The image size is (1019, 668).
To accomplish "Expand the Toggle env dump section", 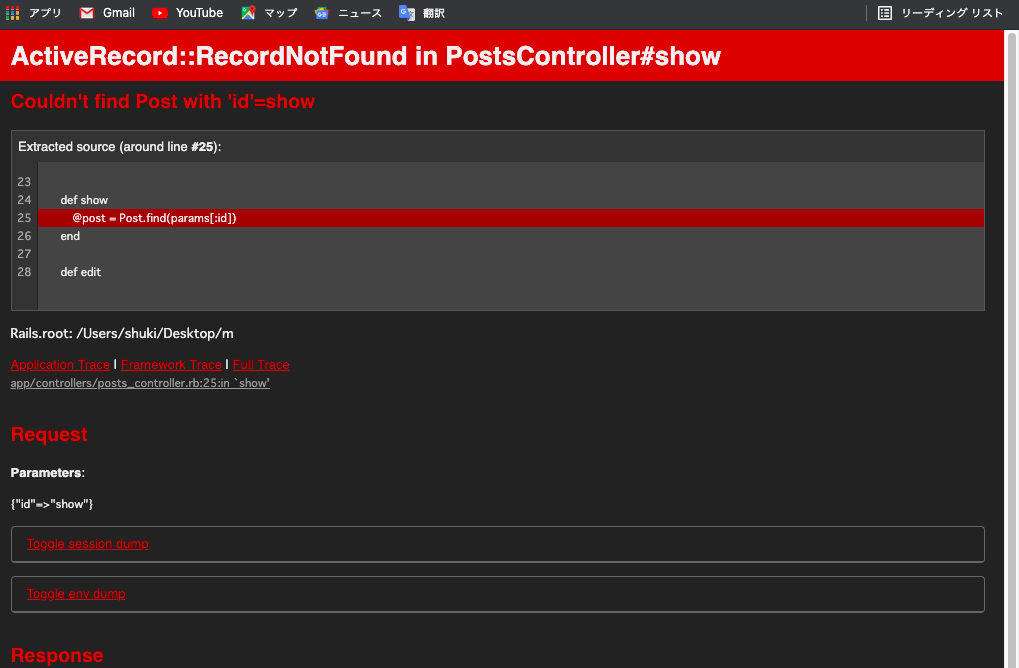I will (76, 593).
